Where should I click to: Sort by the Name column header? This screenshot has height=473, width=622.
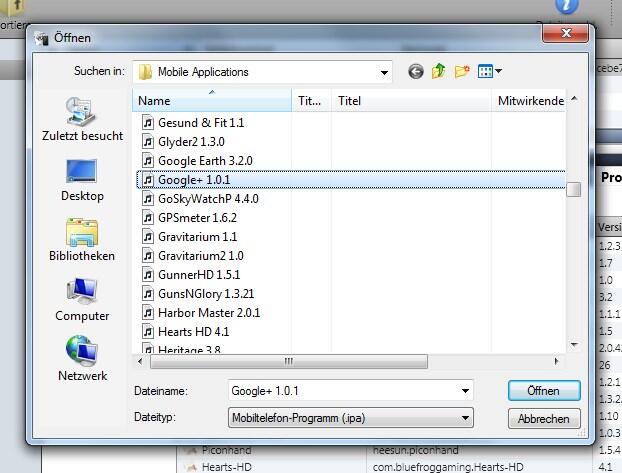pos(212,101)
